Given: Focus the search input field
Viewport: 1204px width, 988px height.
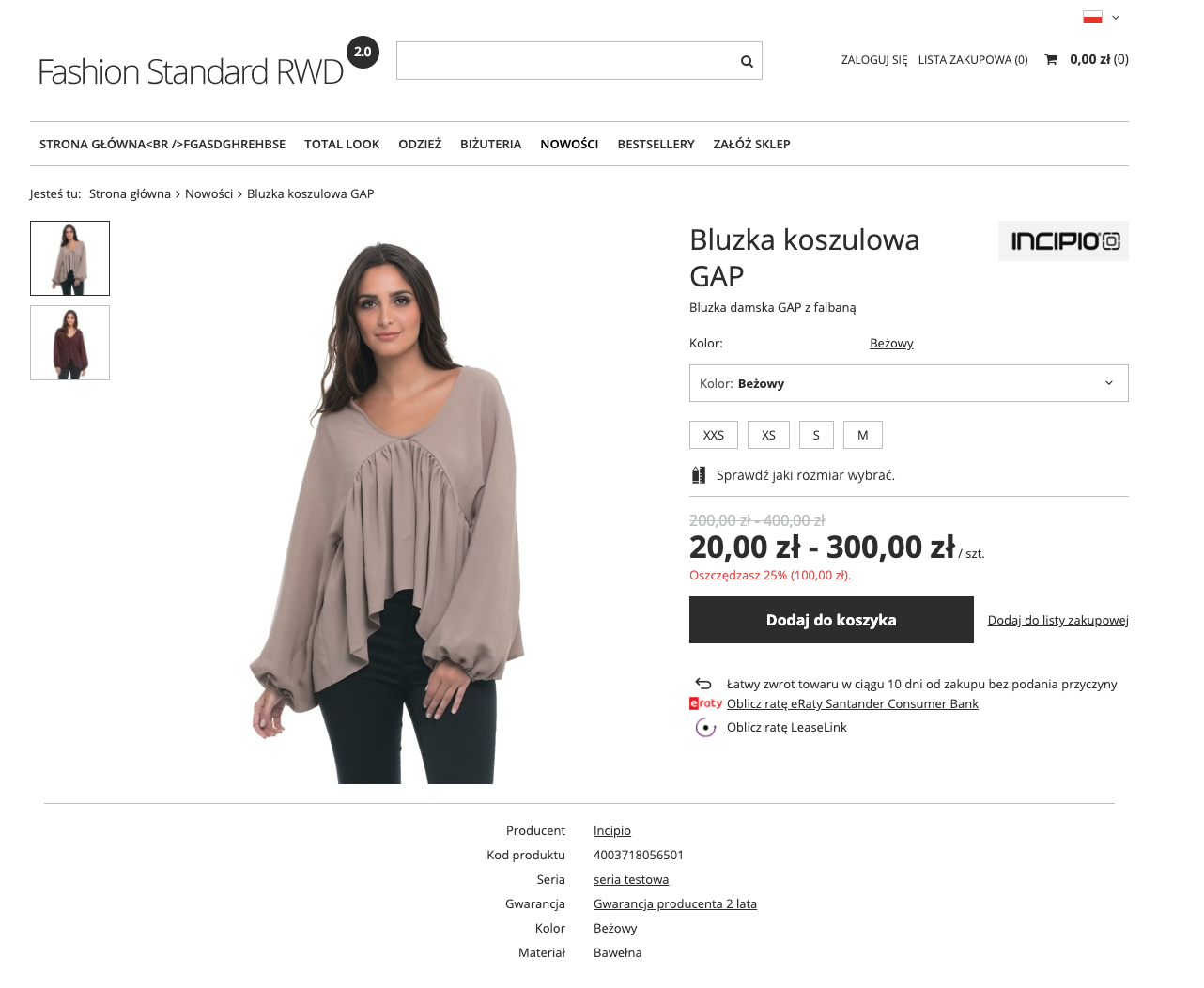Looking at the screenshot, I should (x=568, y=61).
